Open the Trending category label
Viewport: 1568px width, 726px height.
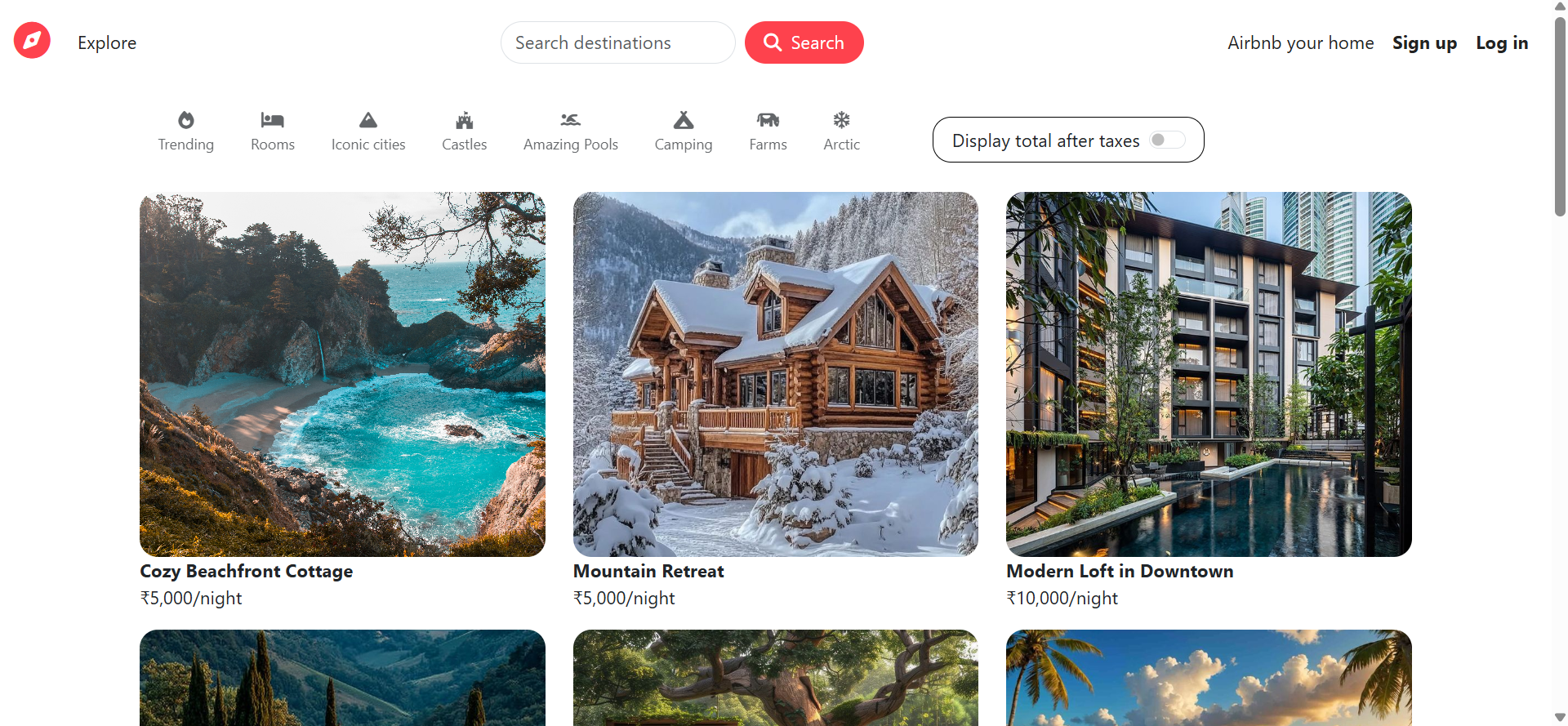186,145
